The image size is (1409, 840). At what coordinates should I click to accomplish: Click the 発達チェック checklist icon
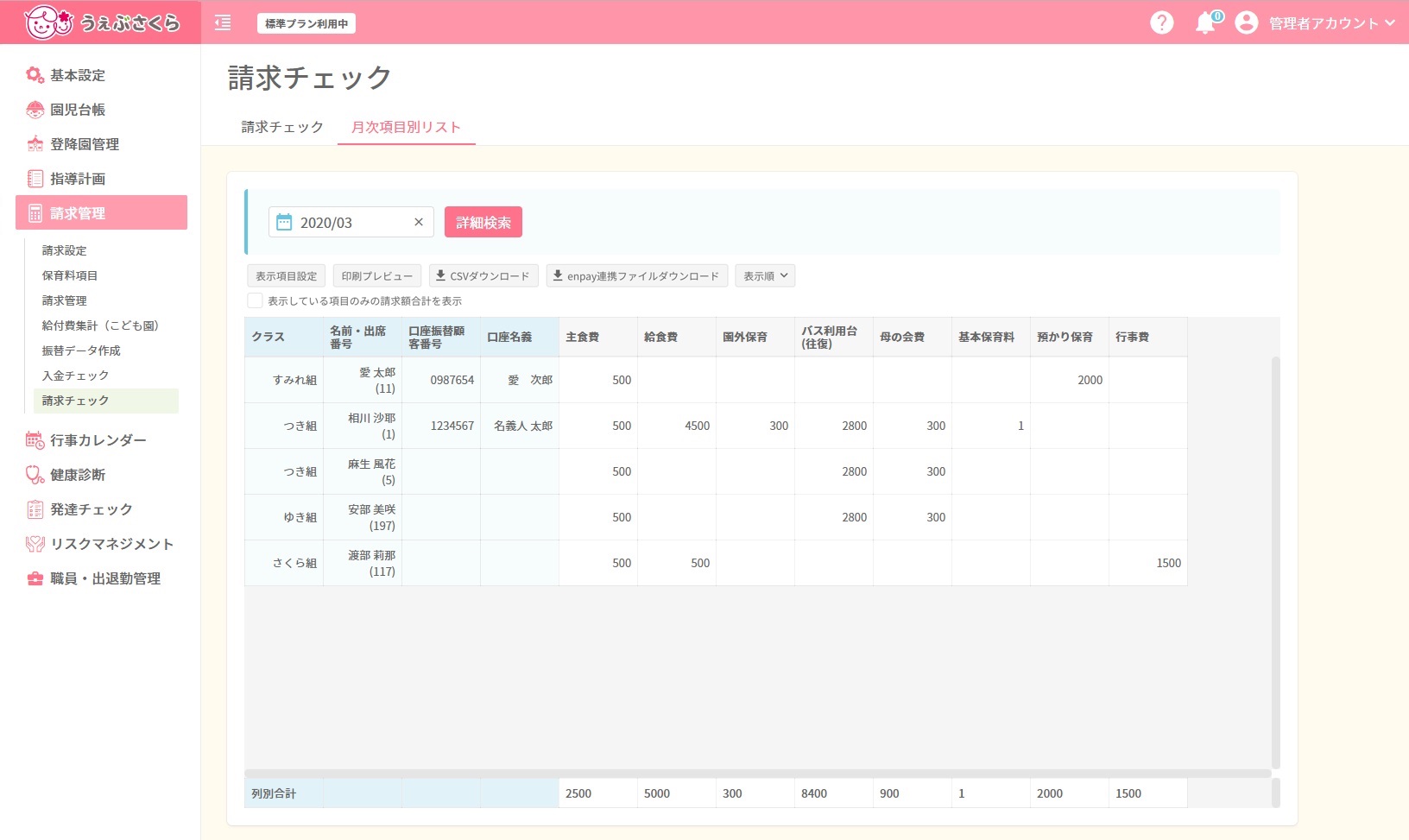coord(35,509)
